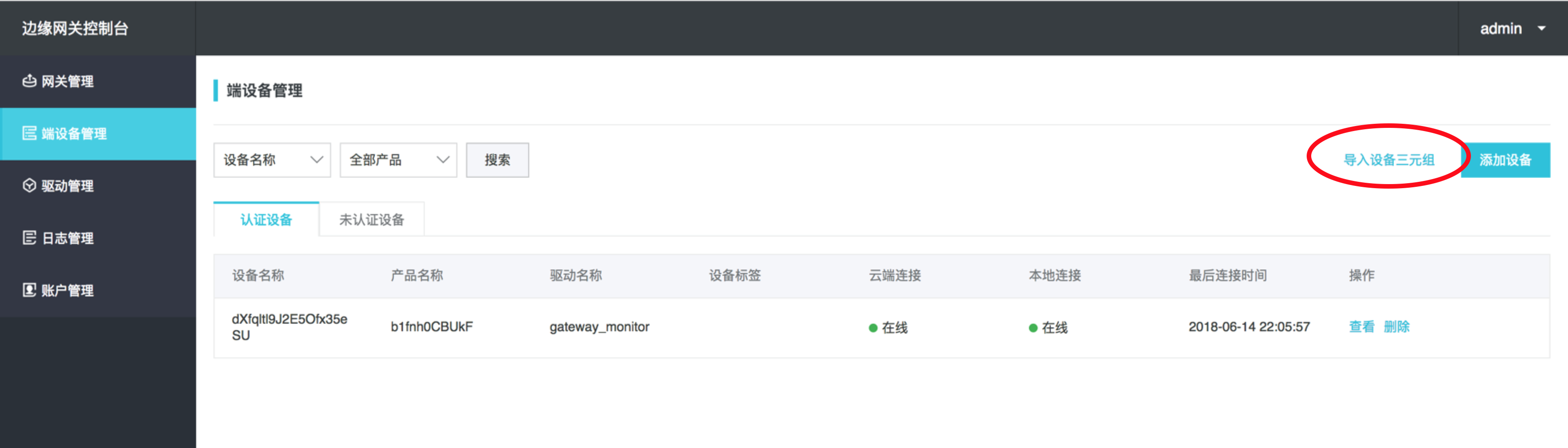Click 删除 for device dXfqltl9J2E5Ofx35eSU
1568x448 pixels.
[1396, 327]
